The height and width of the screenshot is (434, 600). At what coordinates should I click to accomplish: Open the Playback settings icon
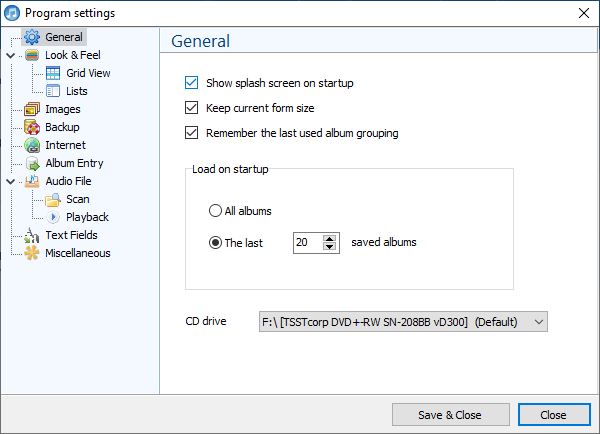click(x=53, y=217)
